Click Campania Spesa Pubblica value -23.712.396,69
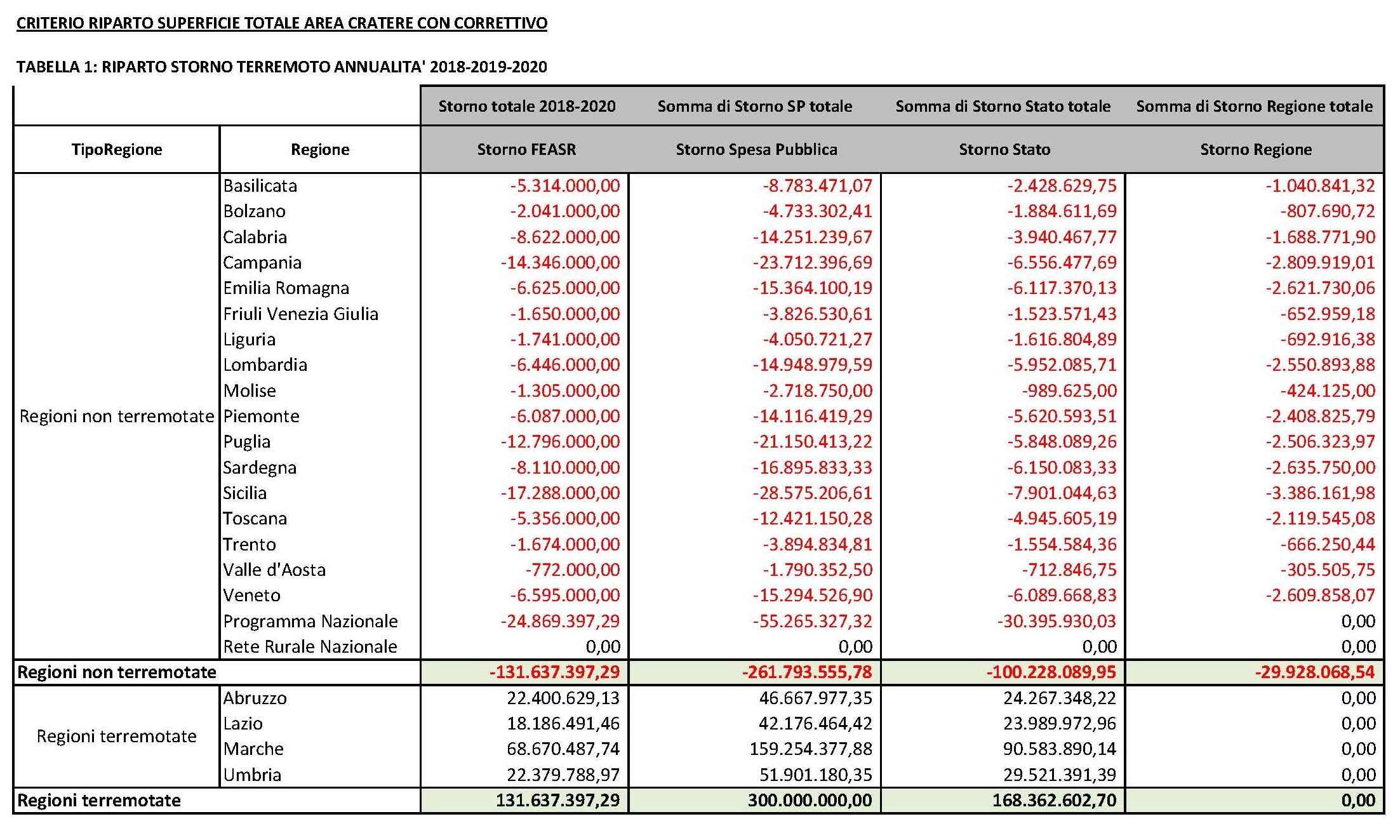This screenshot has width=1400, height=840. pyautogui.click(x=813, y=263)
